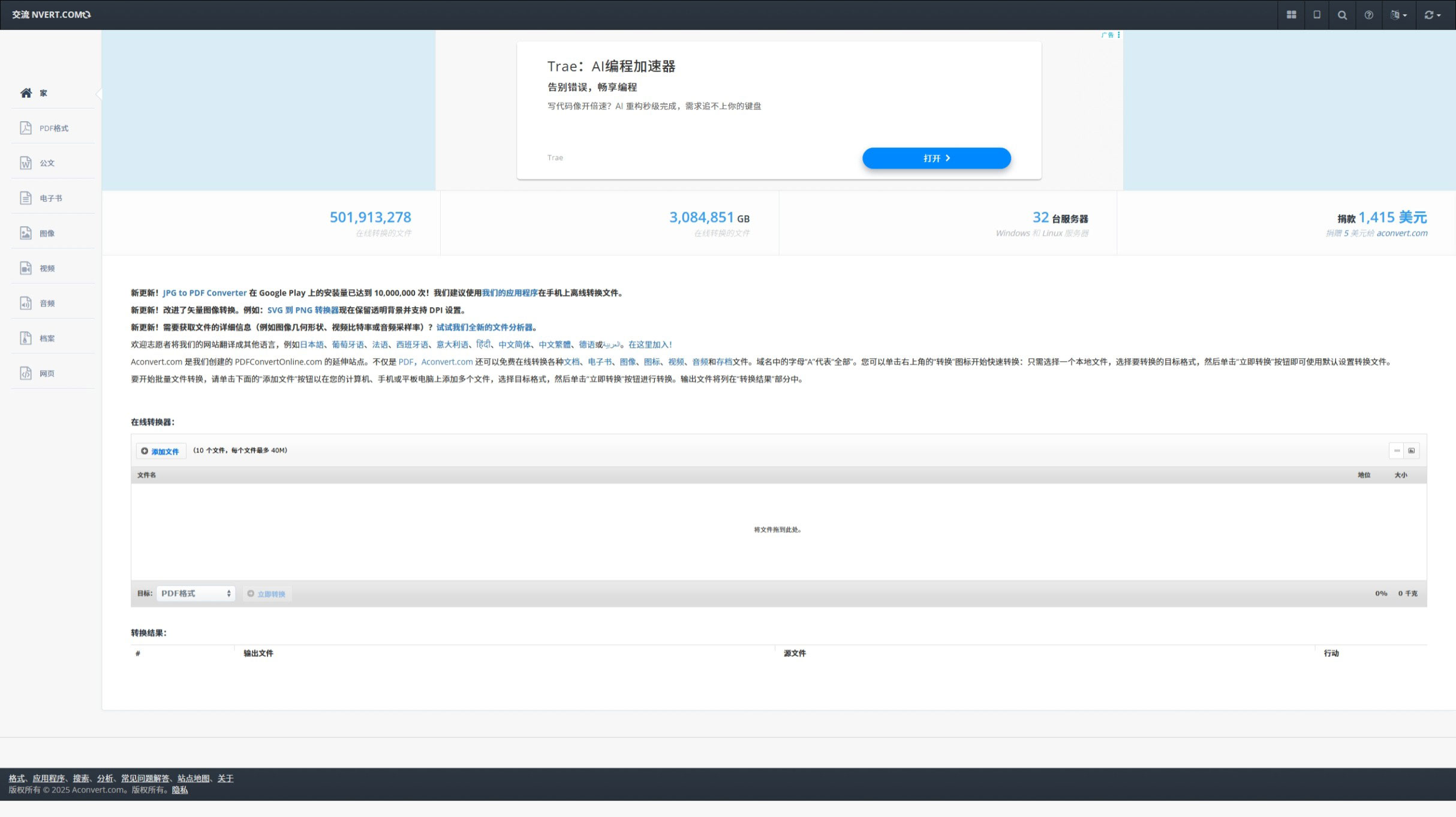This screenshot has height=817, width=1456.
Task: Open the target format dropdown set to PDF格式
Action: click(x=195, y=593)
